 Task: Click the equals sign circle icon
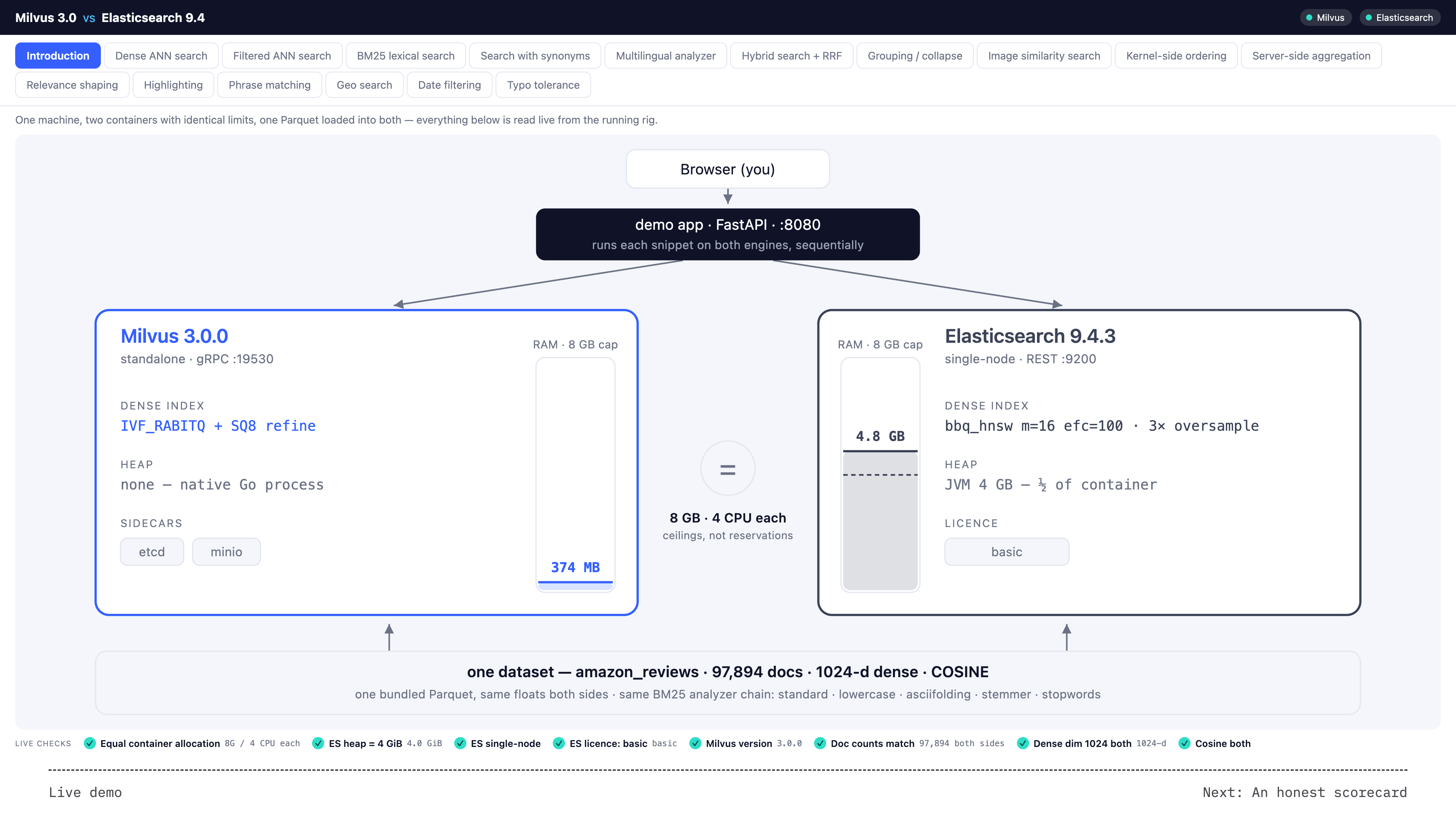728,469
